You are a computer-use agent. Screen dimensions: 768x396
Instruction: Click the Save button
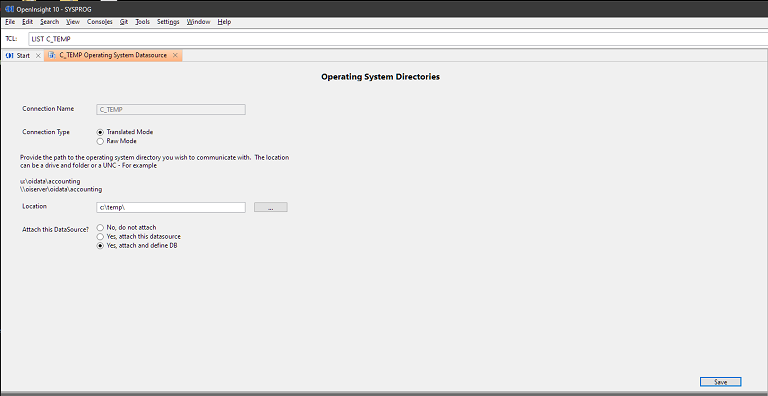coord(720,382)
